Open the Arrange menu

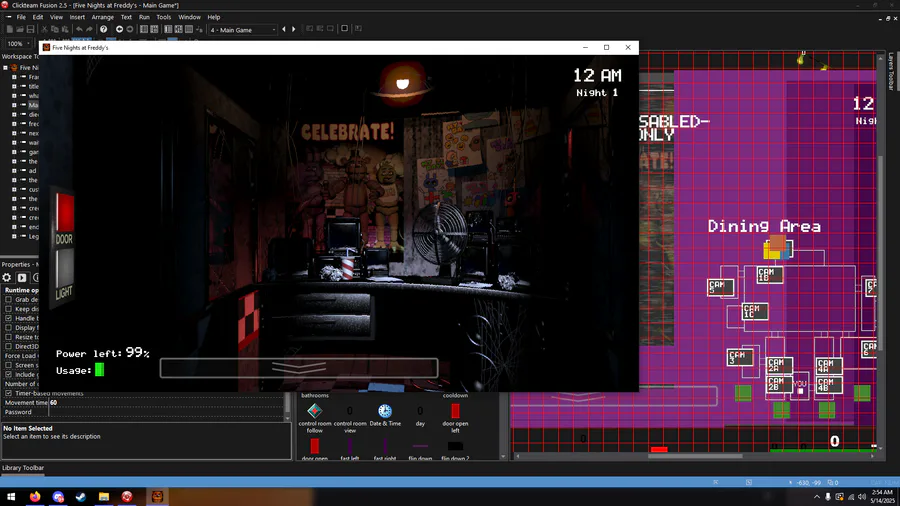(103, 17)
